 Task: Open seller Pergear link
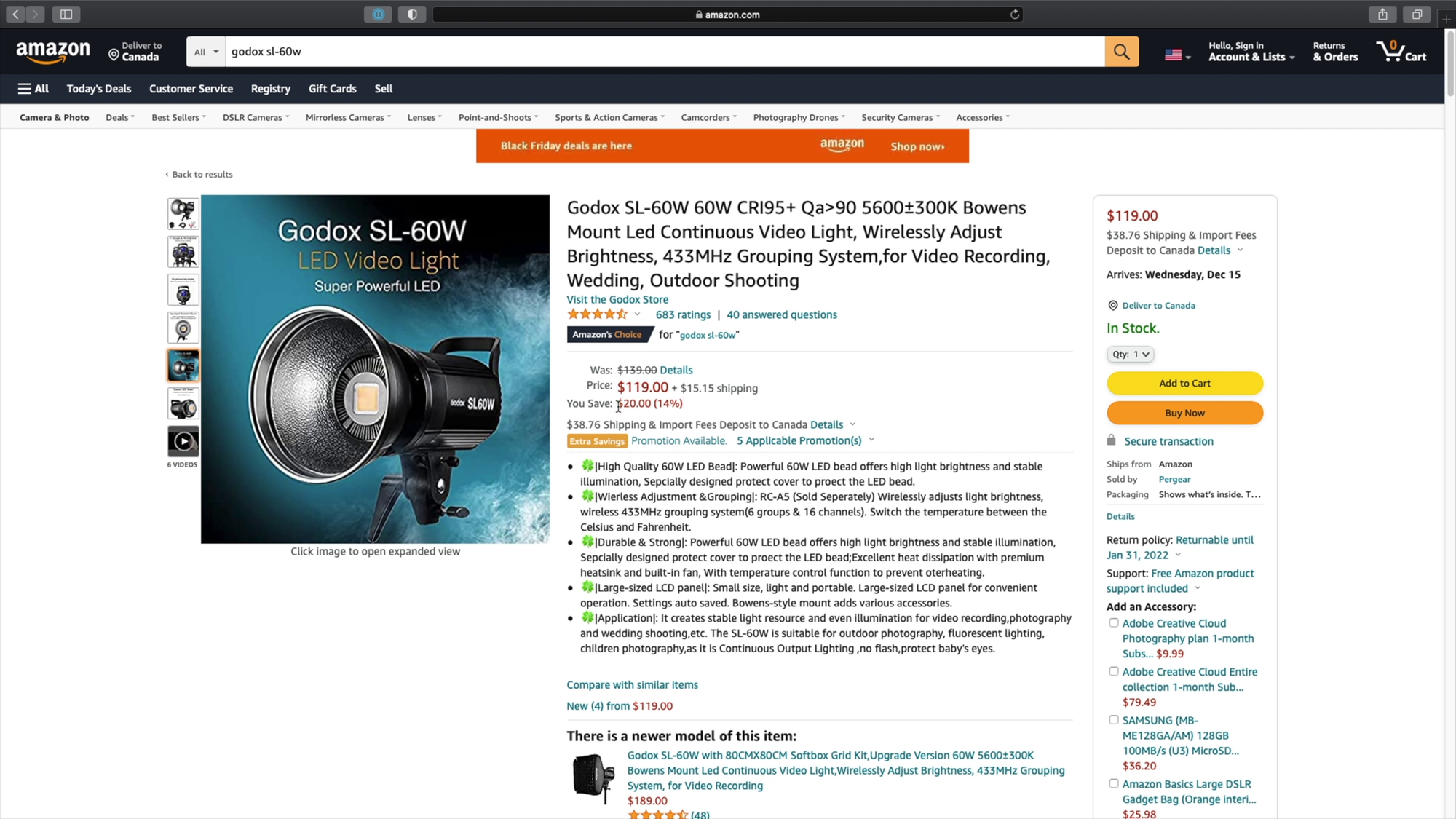click(1174, 479)
